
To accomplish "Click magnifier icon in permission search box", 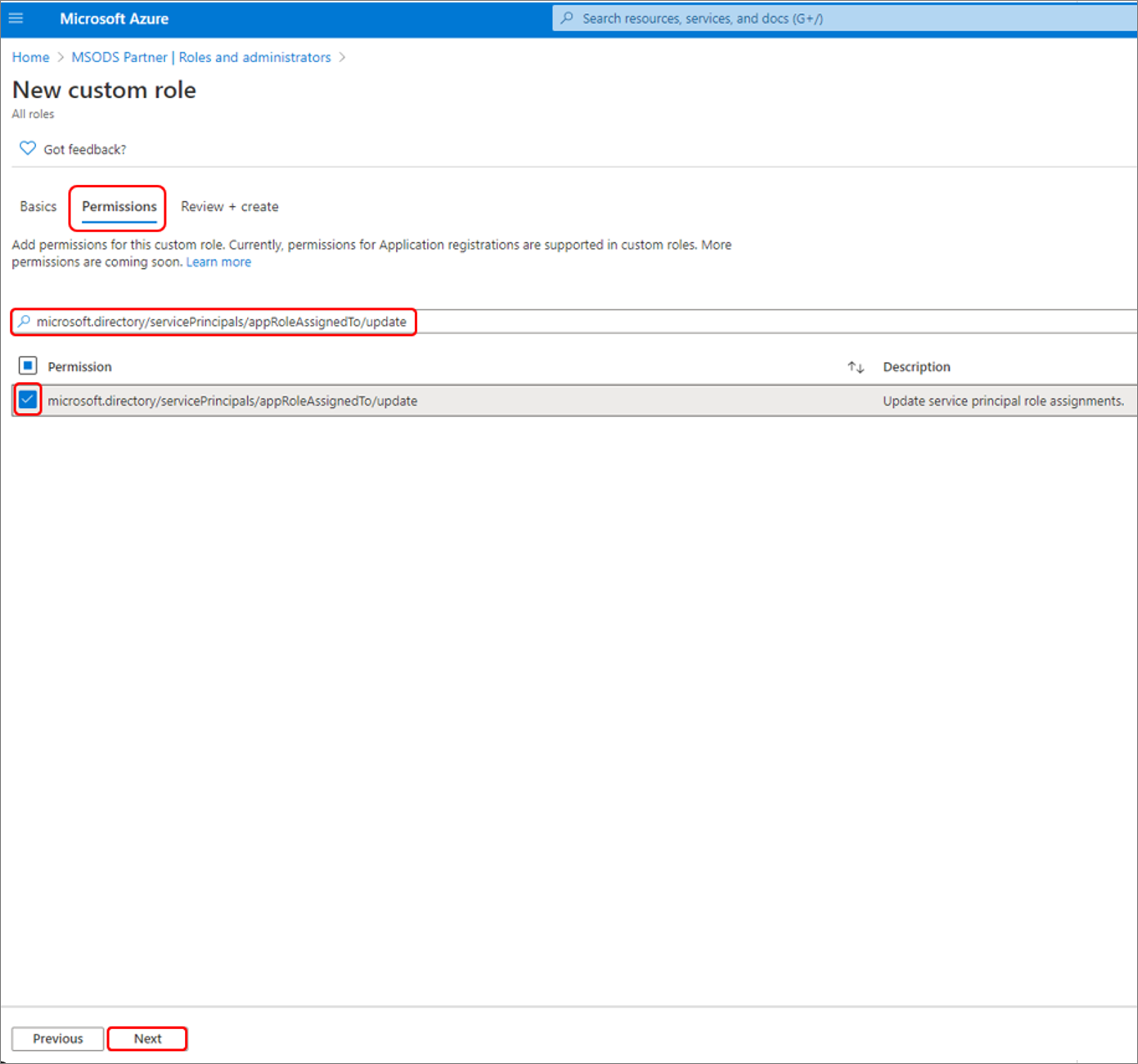I will (25, 321).
